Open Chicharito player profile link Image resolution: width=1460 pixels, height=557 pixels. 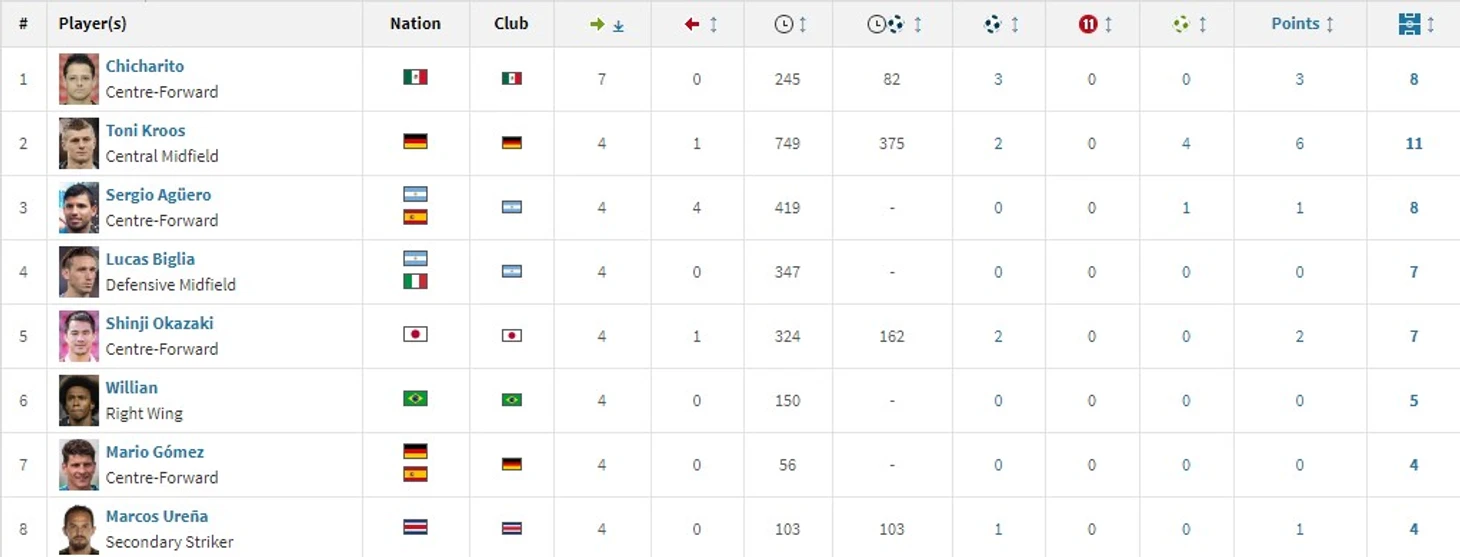pos(145,66)
